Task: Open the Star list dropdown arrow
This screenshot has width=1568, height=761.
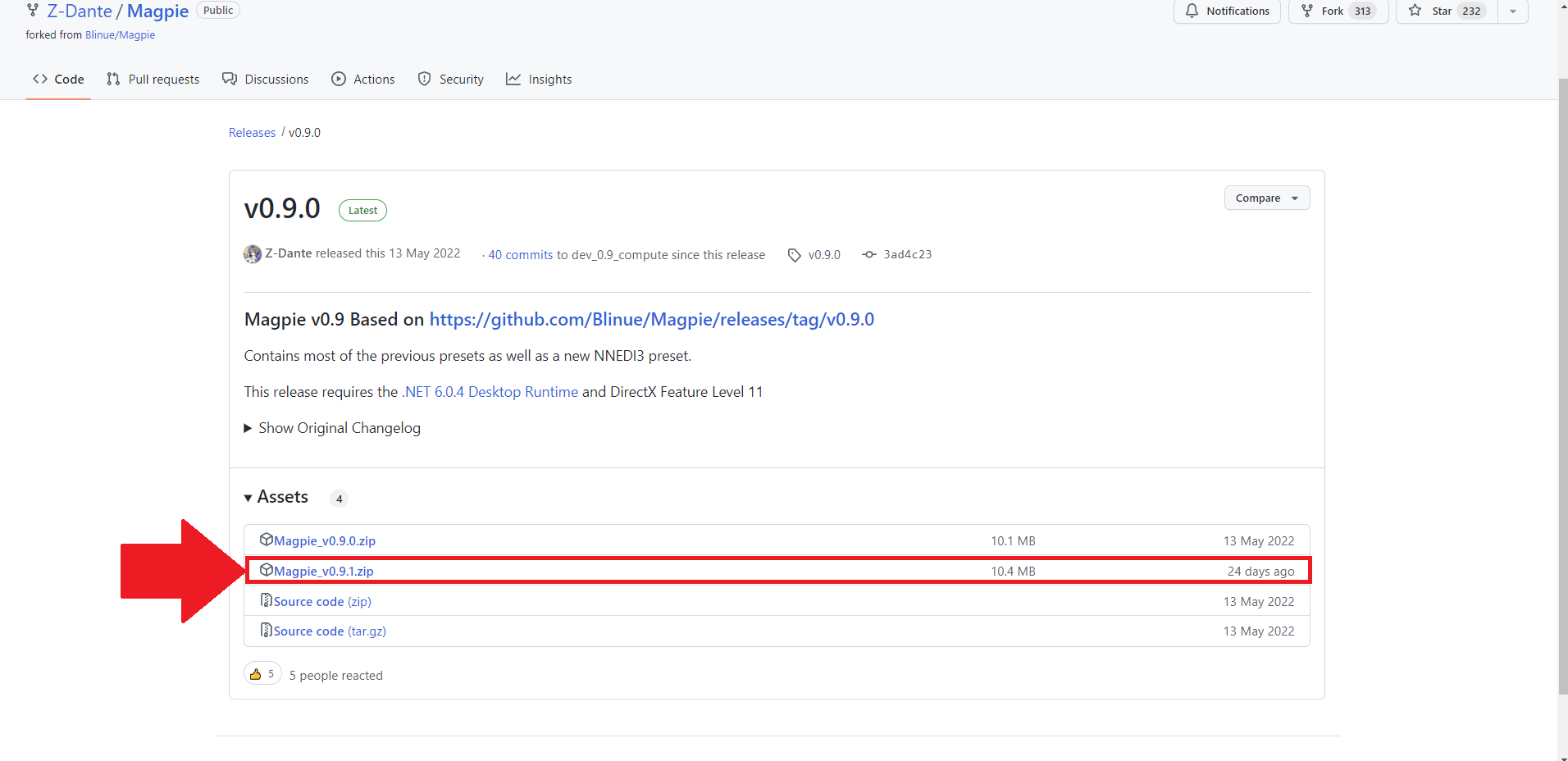Action: (1513, 11)
